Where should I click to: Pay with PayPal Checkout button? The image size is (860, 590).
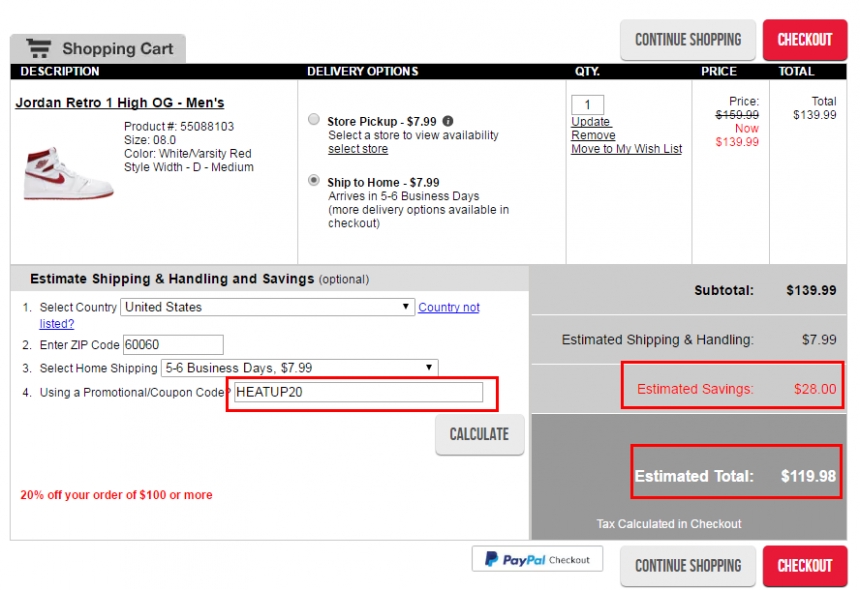click(x=538, y=559)
